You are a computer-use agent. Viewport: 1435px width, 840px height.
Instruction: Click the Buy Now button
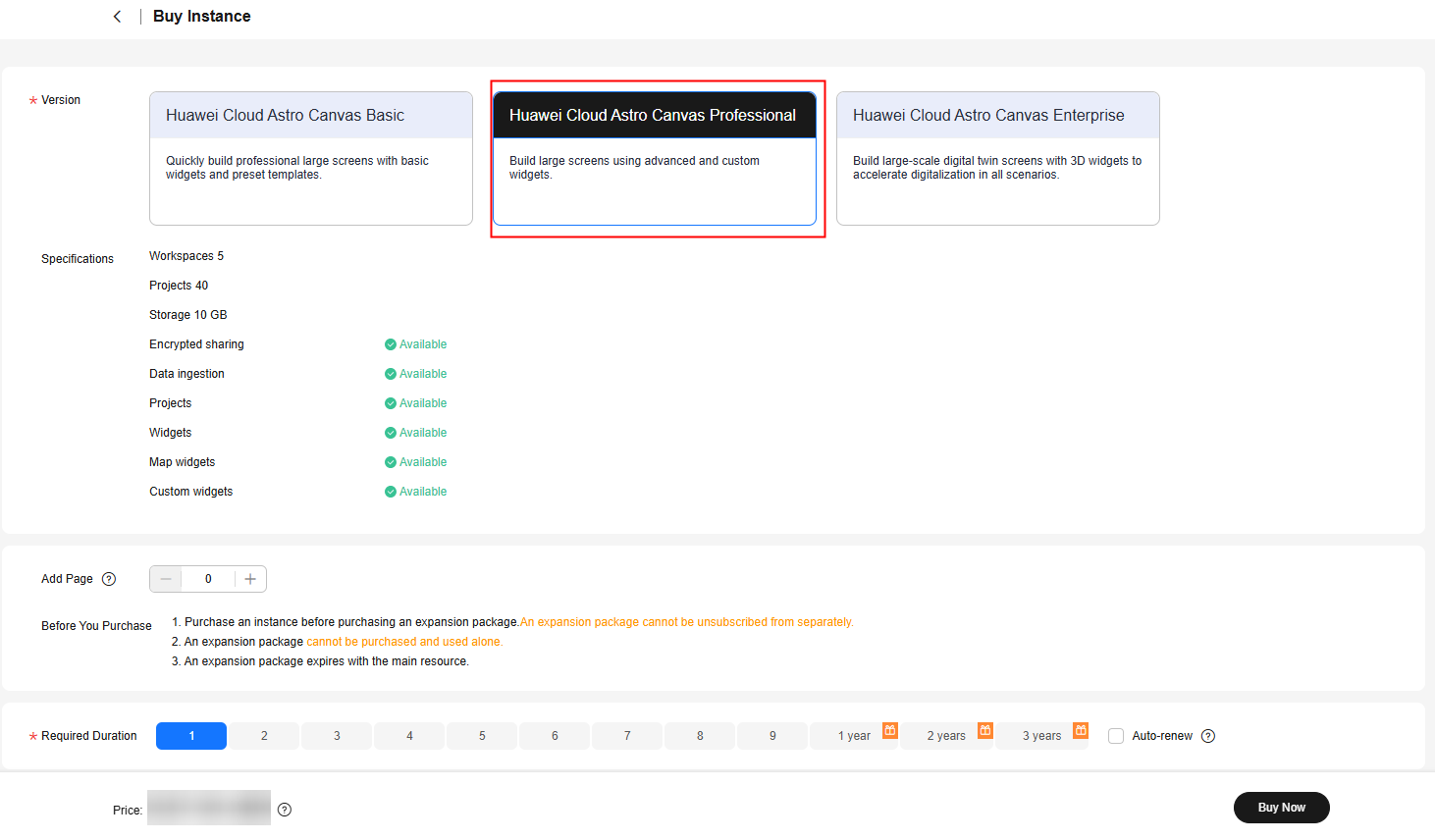(x=1282, y=808)
